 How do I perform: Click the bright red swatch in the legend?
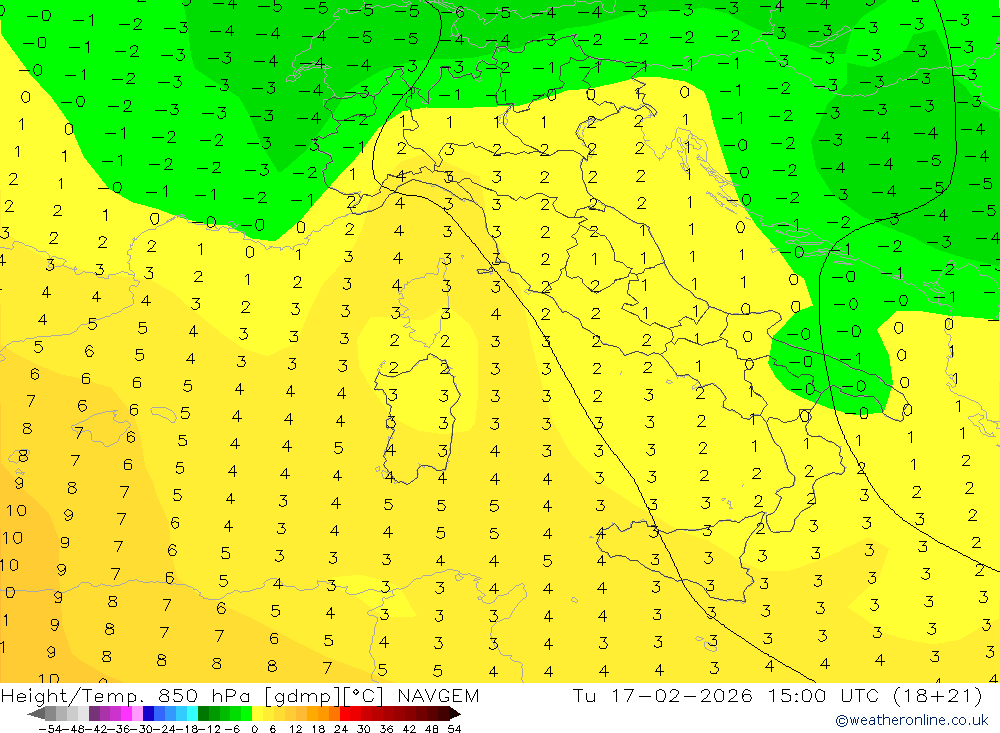[x=345, y=714]
